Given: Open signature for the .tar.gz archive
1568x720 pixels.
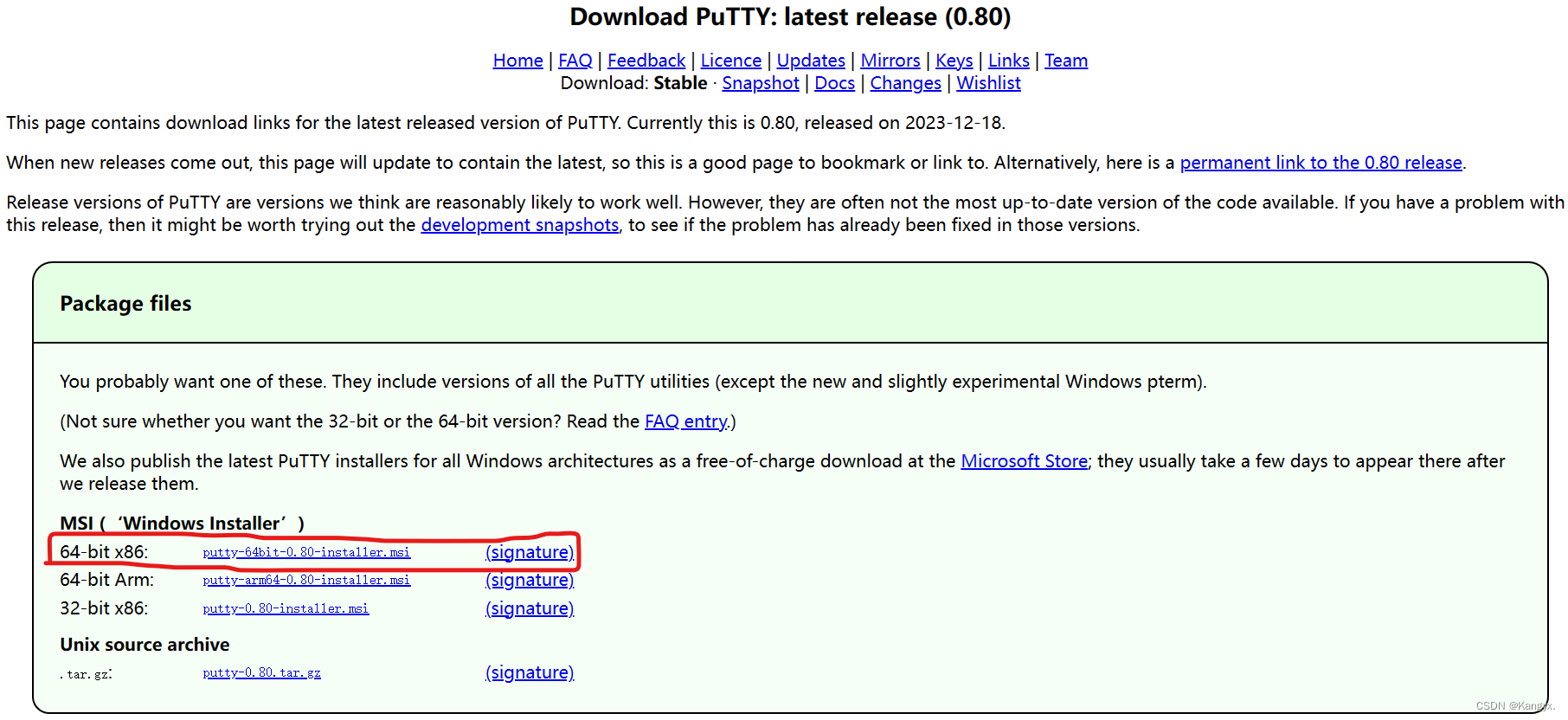Looking at the screenshot, I should tap(530, 672).
